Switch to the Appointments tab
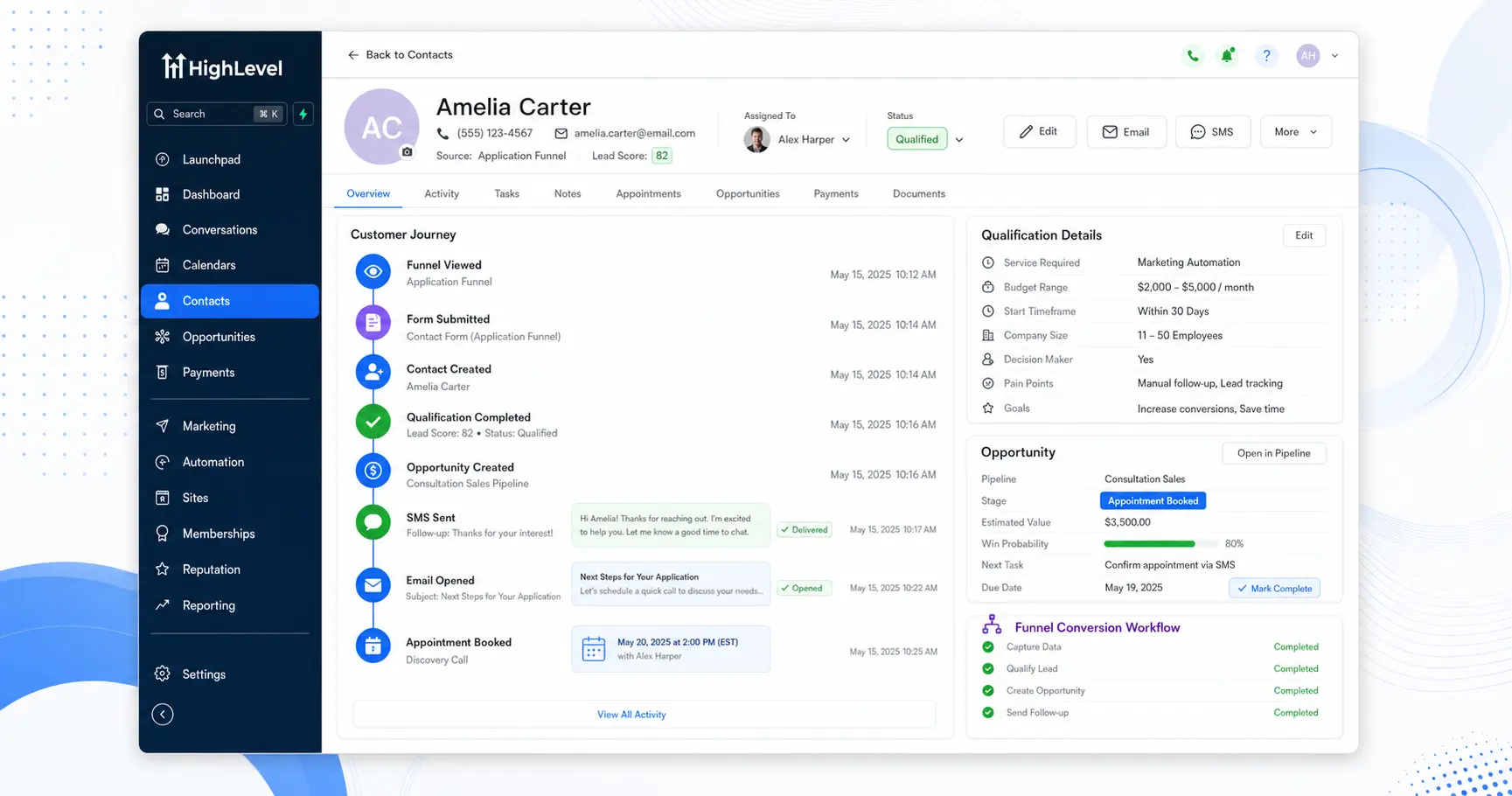1512x796 pixels. coord(648,193)
